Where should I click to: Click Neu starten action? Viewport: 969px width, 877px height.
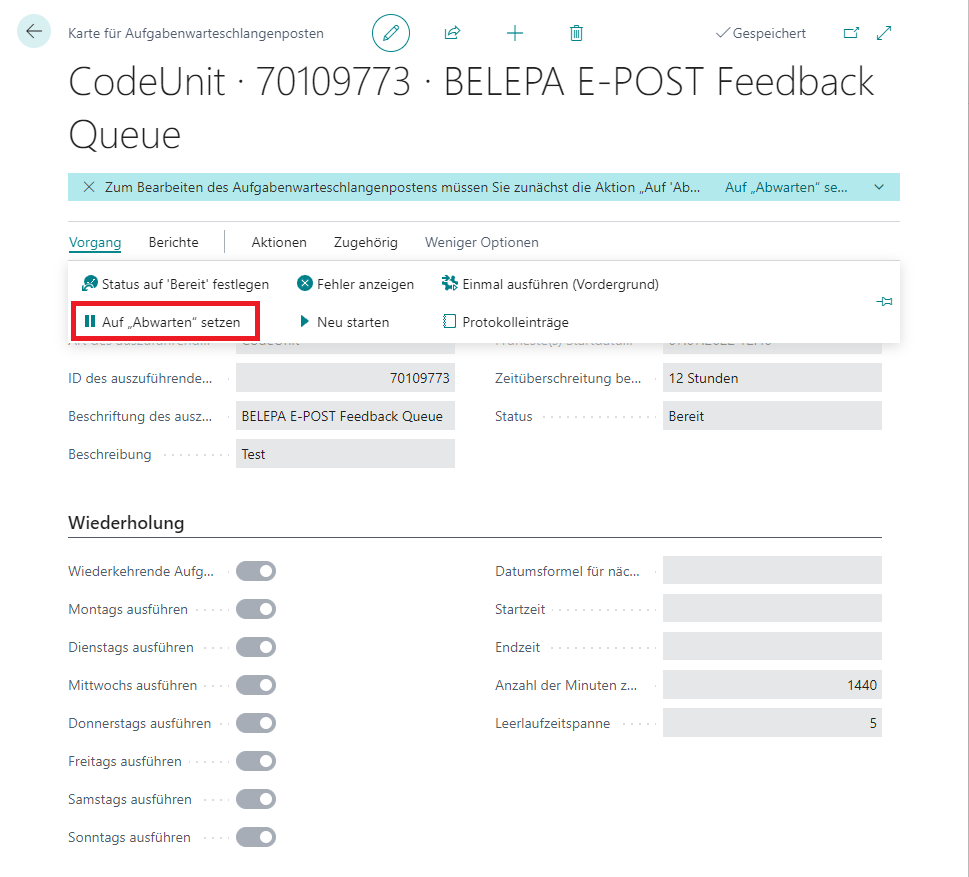pyautogui.click(x=344, y=322)
